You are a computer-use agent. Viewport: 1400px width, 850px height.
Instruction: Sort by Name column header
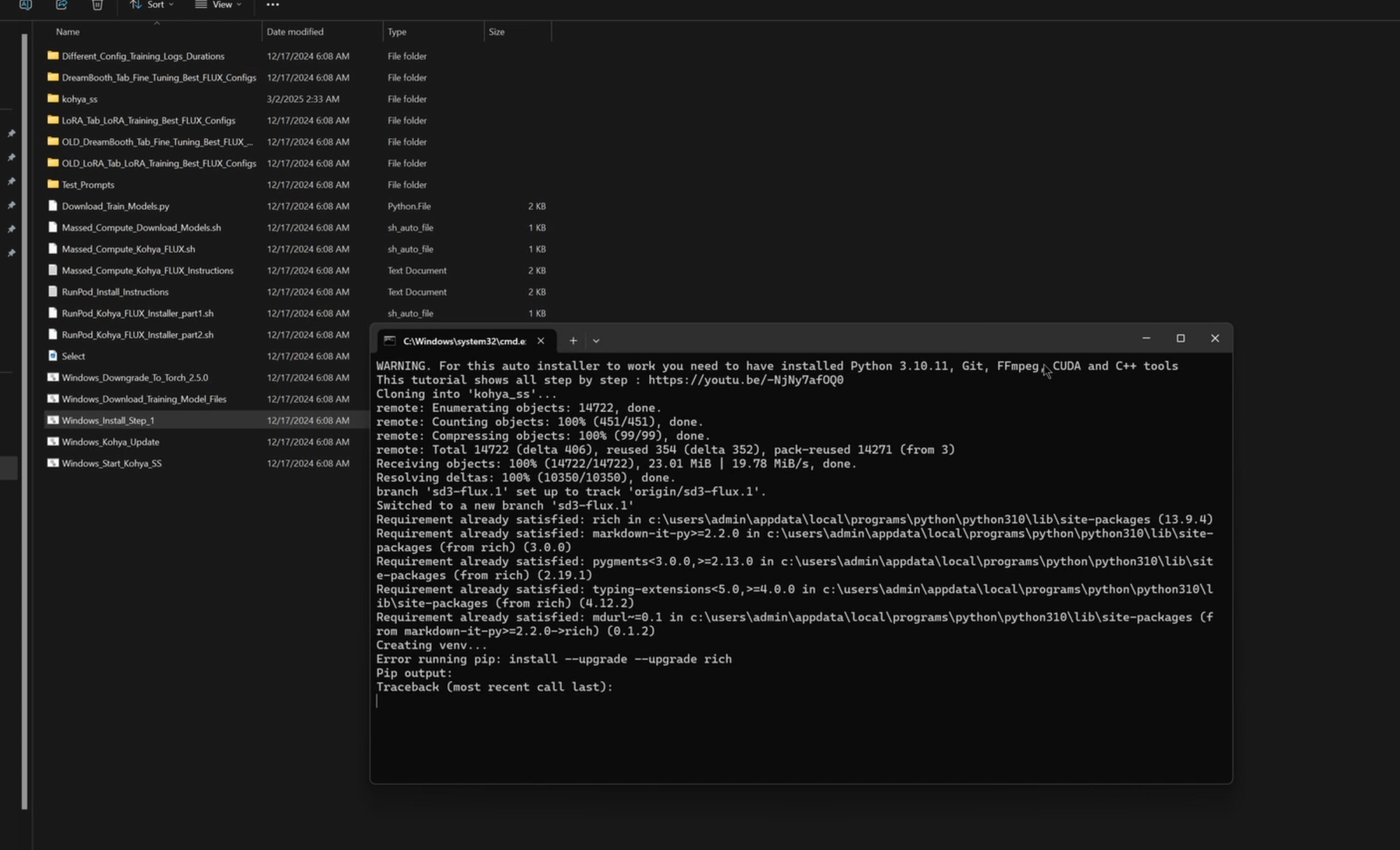click(x=68, y=32)
